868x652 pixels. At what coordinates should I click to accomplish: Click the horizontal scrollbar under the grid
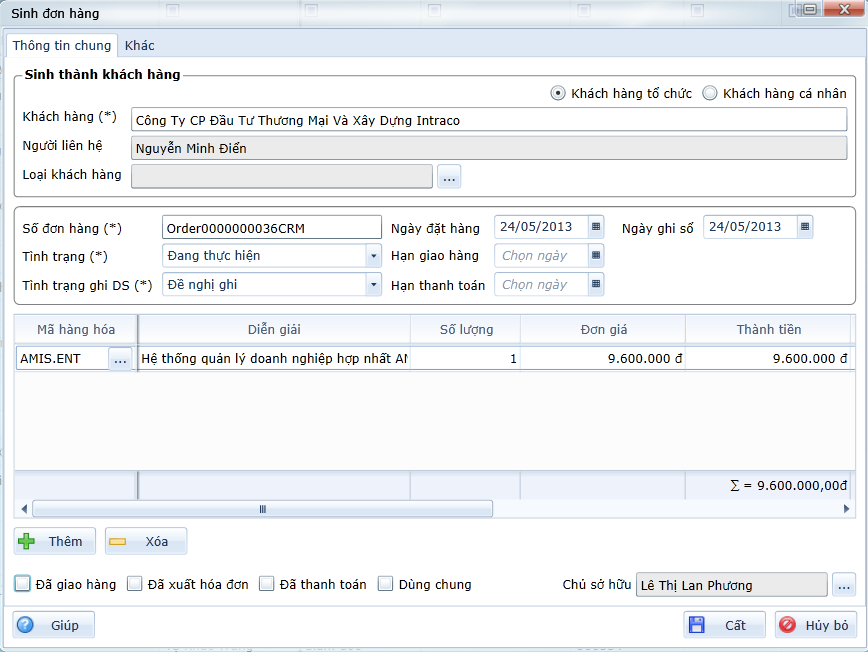coord(263,509)
